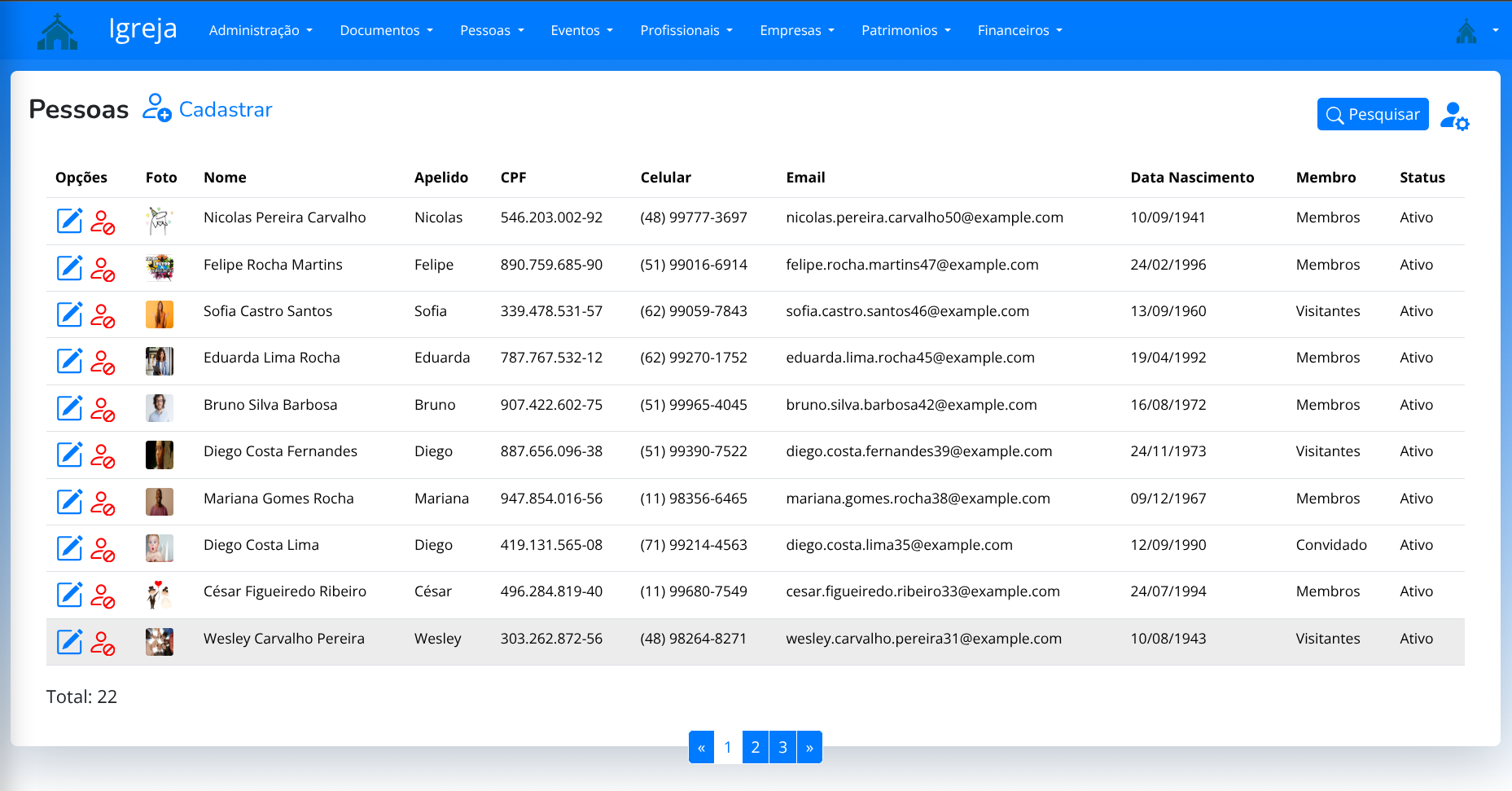Click the red deactivate icon for Diego Costa Lima
1512x791 pixels.
point(103,548)
